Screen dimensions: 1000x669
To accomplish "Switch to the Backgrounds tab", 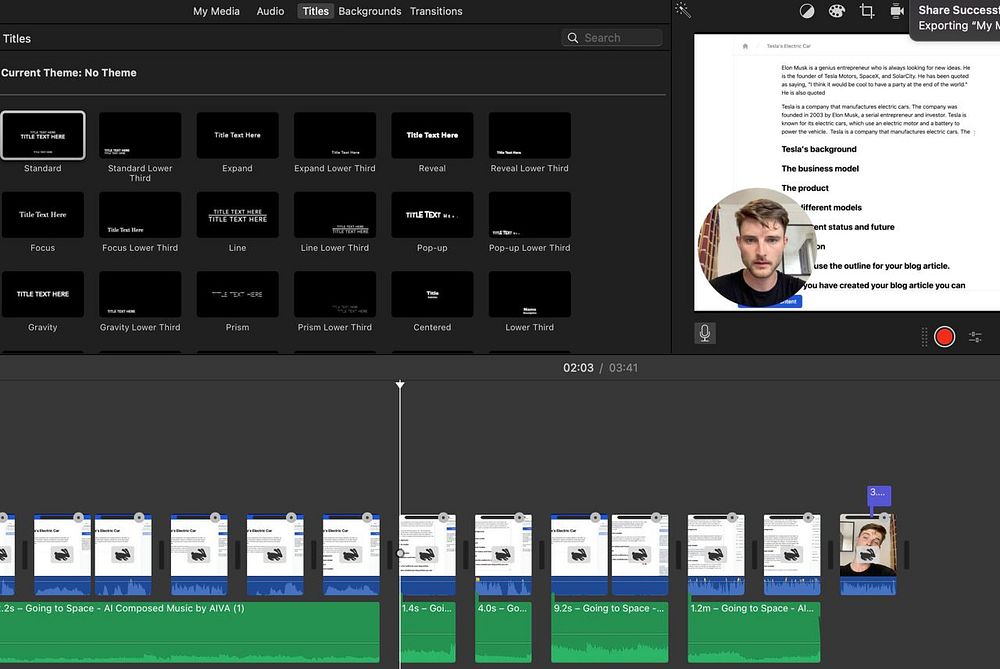I will (x=369, y=11).
